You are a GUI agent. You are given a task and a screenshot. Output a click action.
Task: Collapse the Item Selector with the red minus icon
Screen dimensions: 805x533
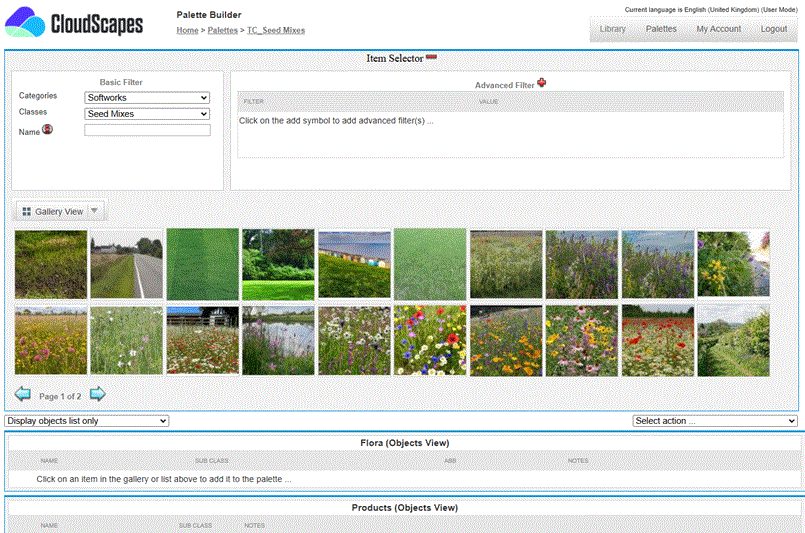click(x=431, y=57)
